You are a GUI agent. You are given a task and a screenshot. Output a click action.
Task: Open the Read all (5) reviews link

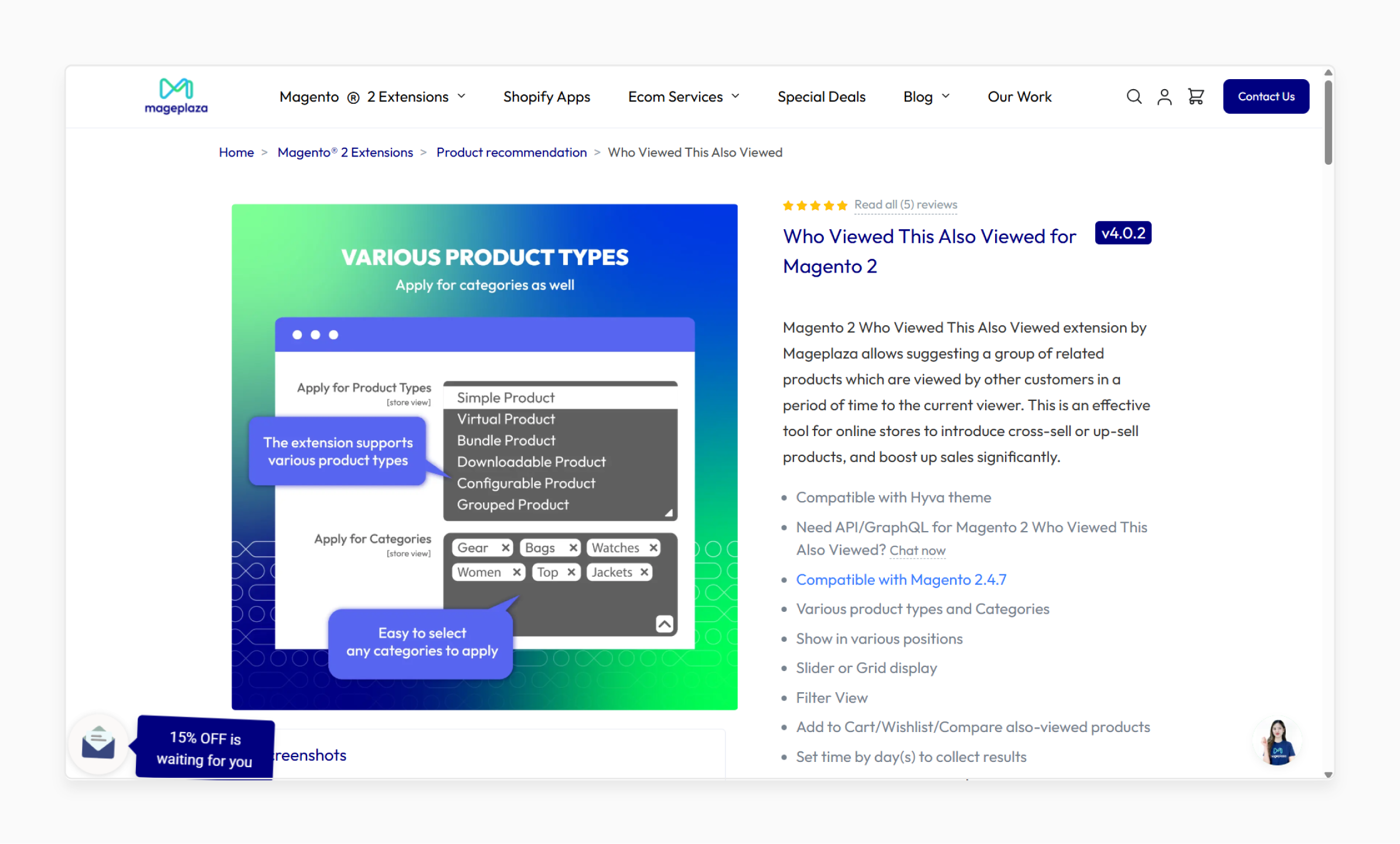pos(905,205)
